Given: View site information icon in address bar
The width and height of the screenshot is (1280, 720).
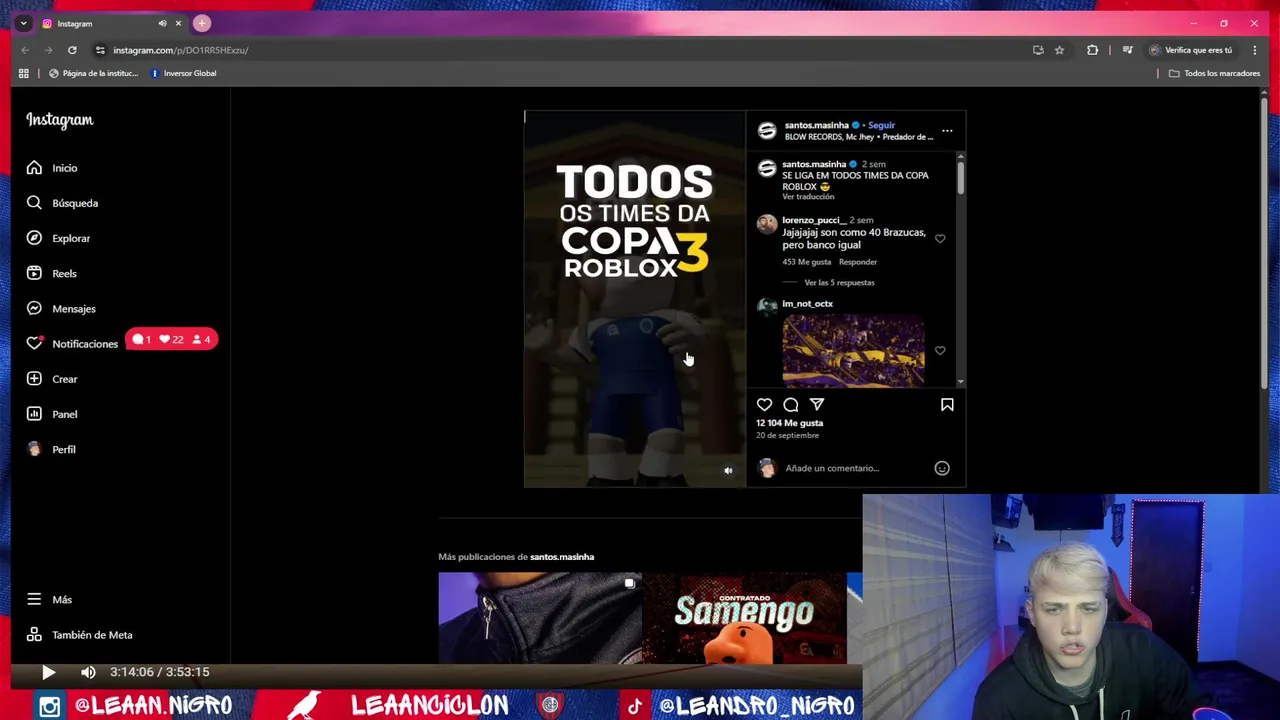Looking at the screenshot, I should coord(100,50).
